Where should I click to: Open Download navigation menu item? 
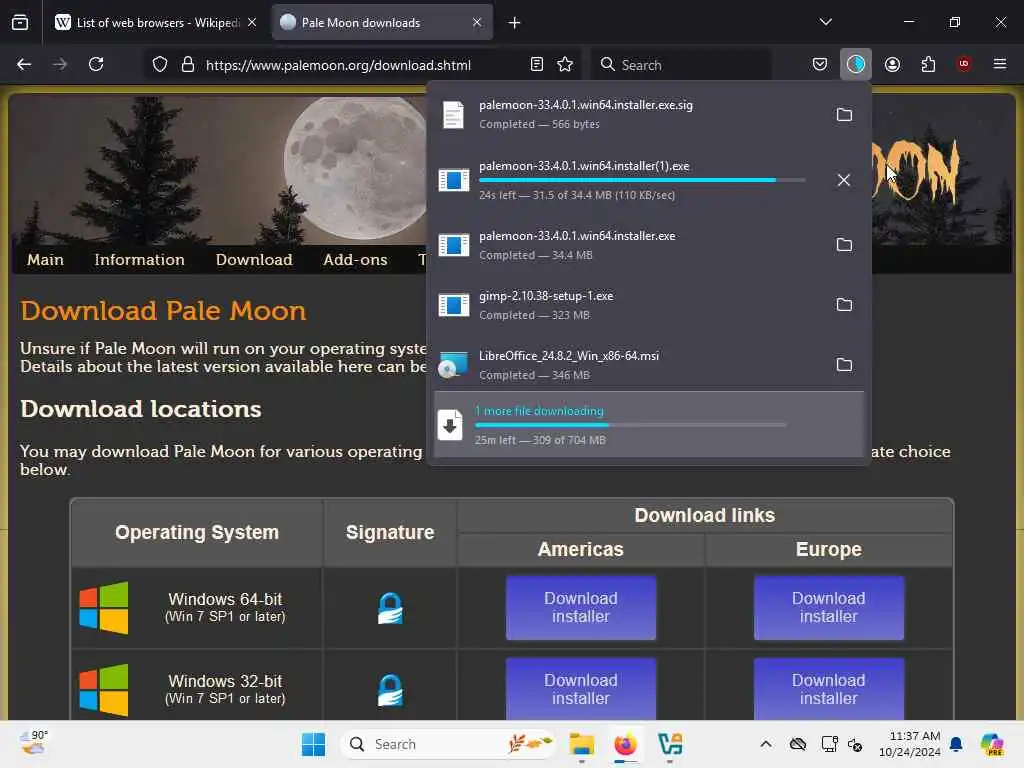(254, 260)
